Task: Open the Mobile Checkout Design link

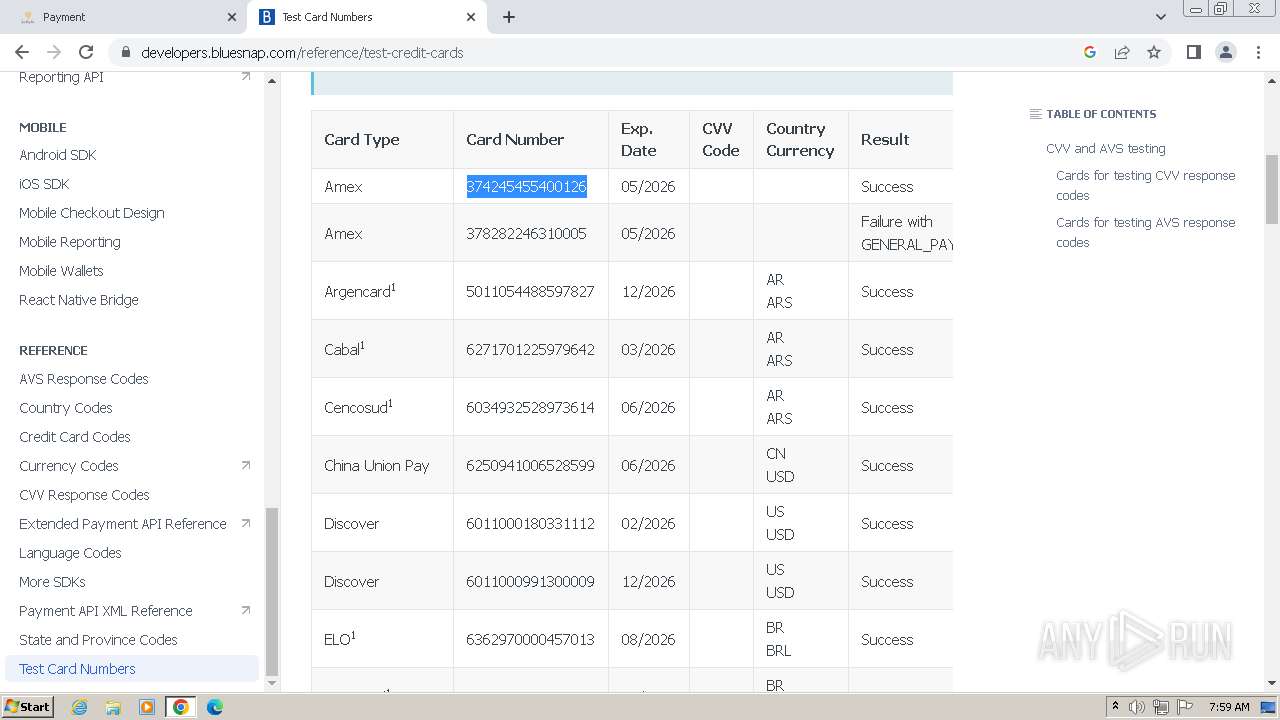Action: [92, 213]
